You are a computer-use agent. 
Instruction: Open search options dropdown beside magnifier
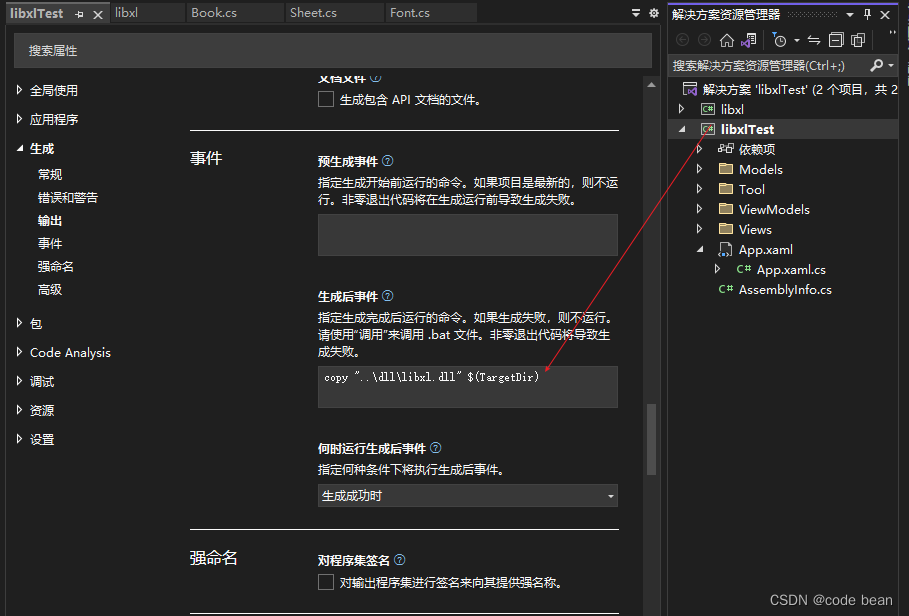click(891, 66)
